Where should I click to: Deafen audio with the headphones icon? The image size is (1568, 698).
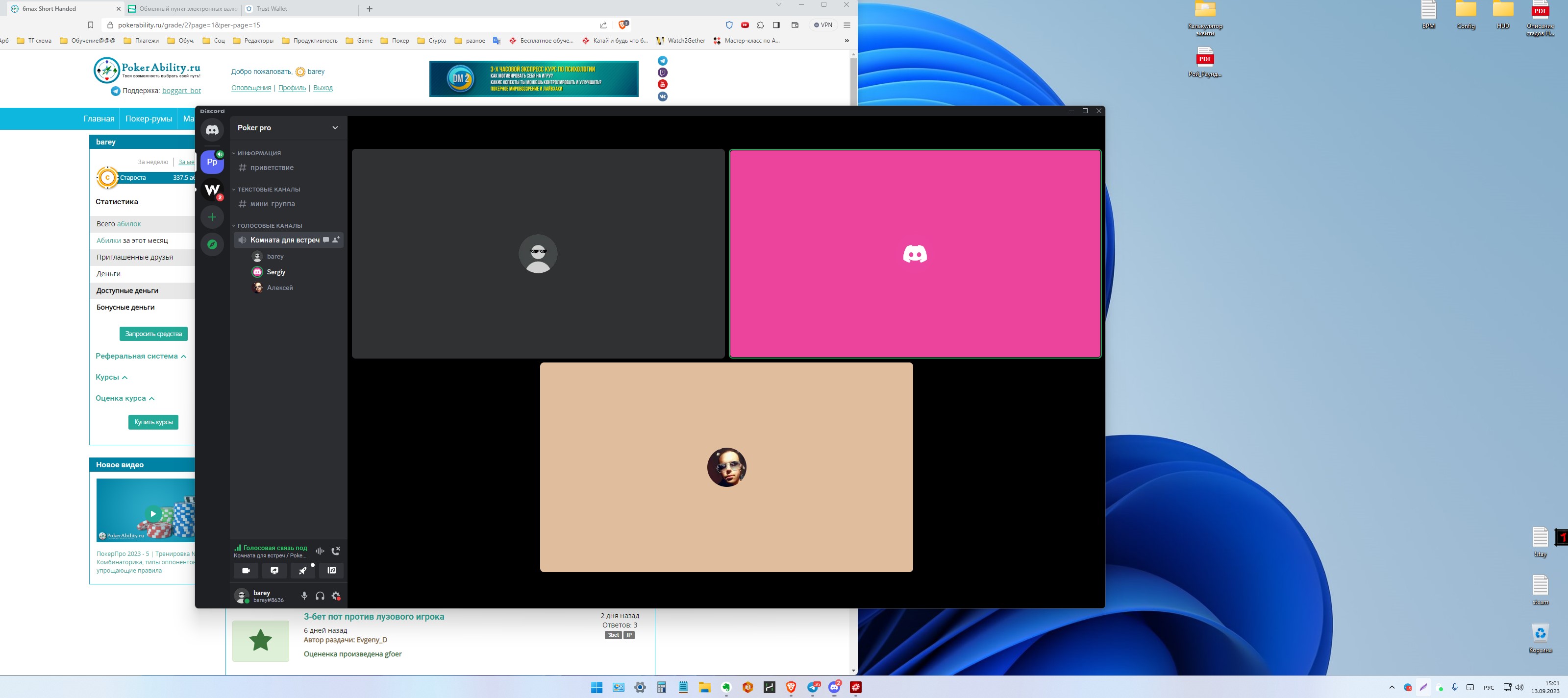tap(320, 596)
